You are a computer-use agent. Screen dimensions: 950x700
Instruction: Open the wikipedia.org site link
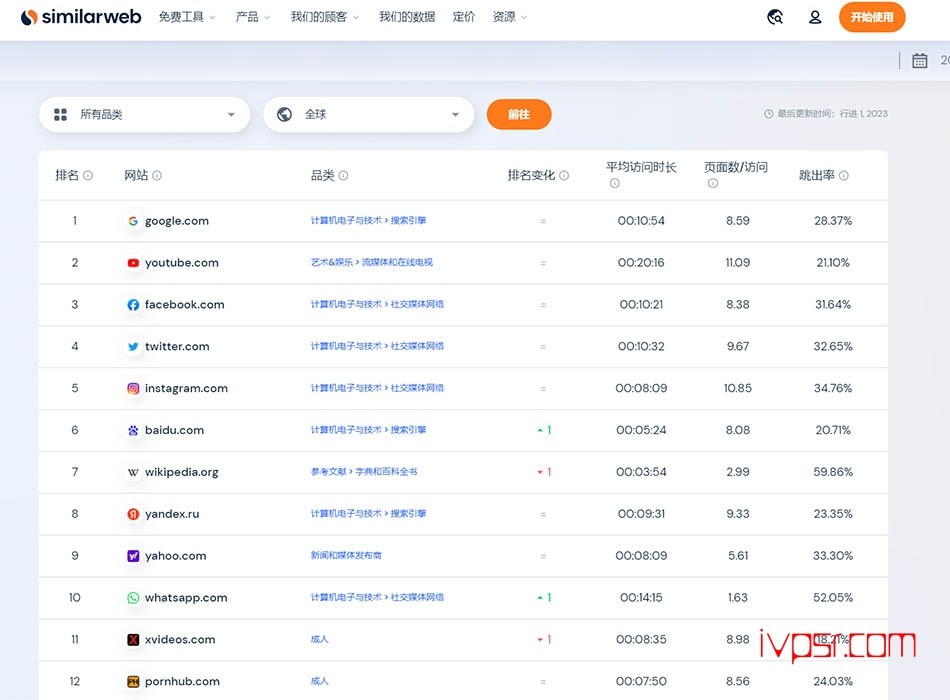182,472
